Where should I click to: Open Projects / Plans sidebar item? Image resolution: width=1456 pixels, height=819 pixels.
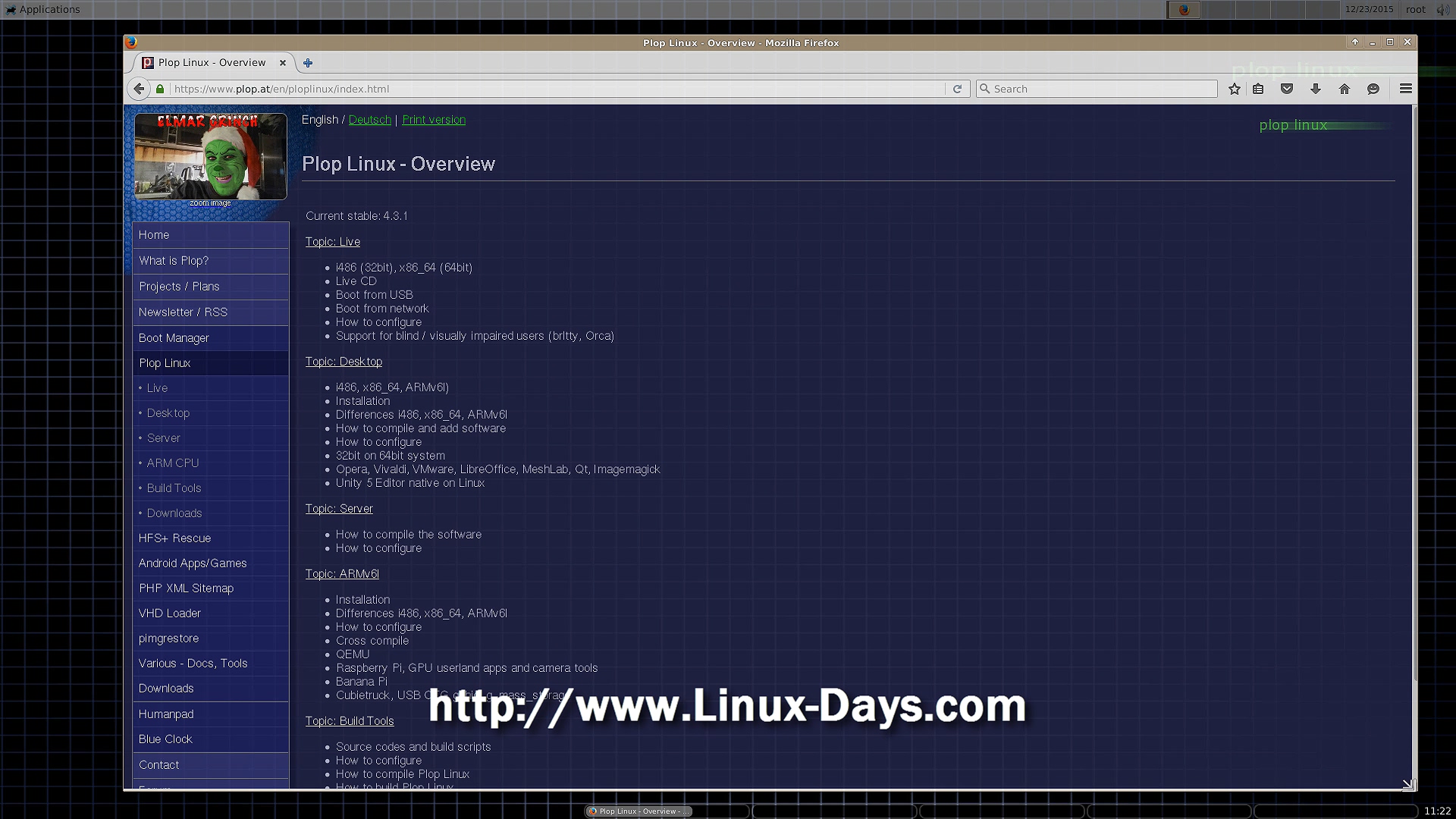(x=211, y=287)
